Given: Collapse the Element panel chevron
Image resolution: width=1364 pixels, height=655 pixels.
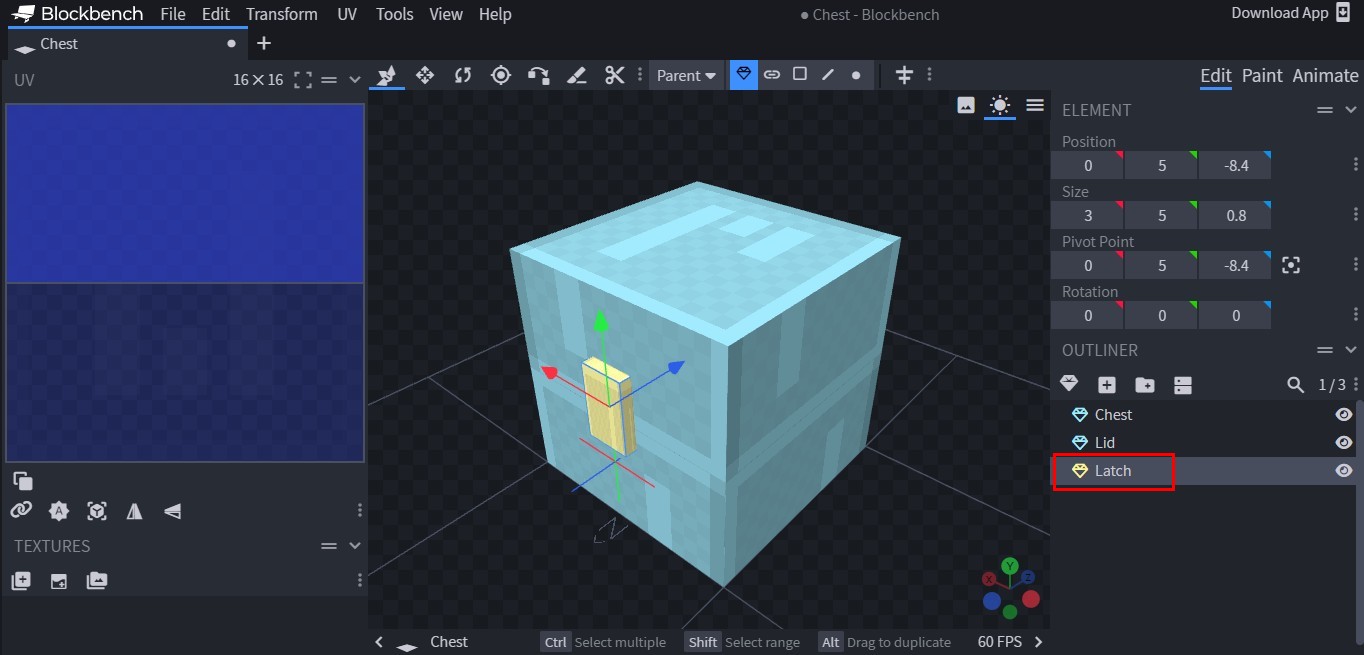Looking at the screenshot, I should (1351, 110).
